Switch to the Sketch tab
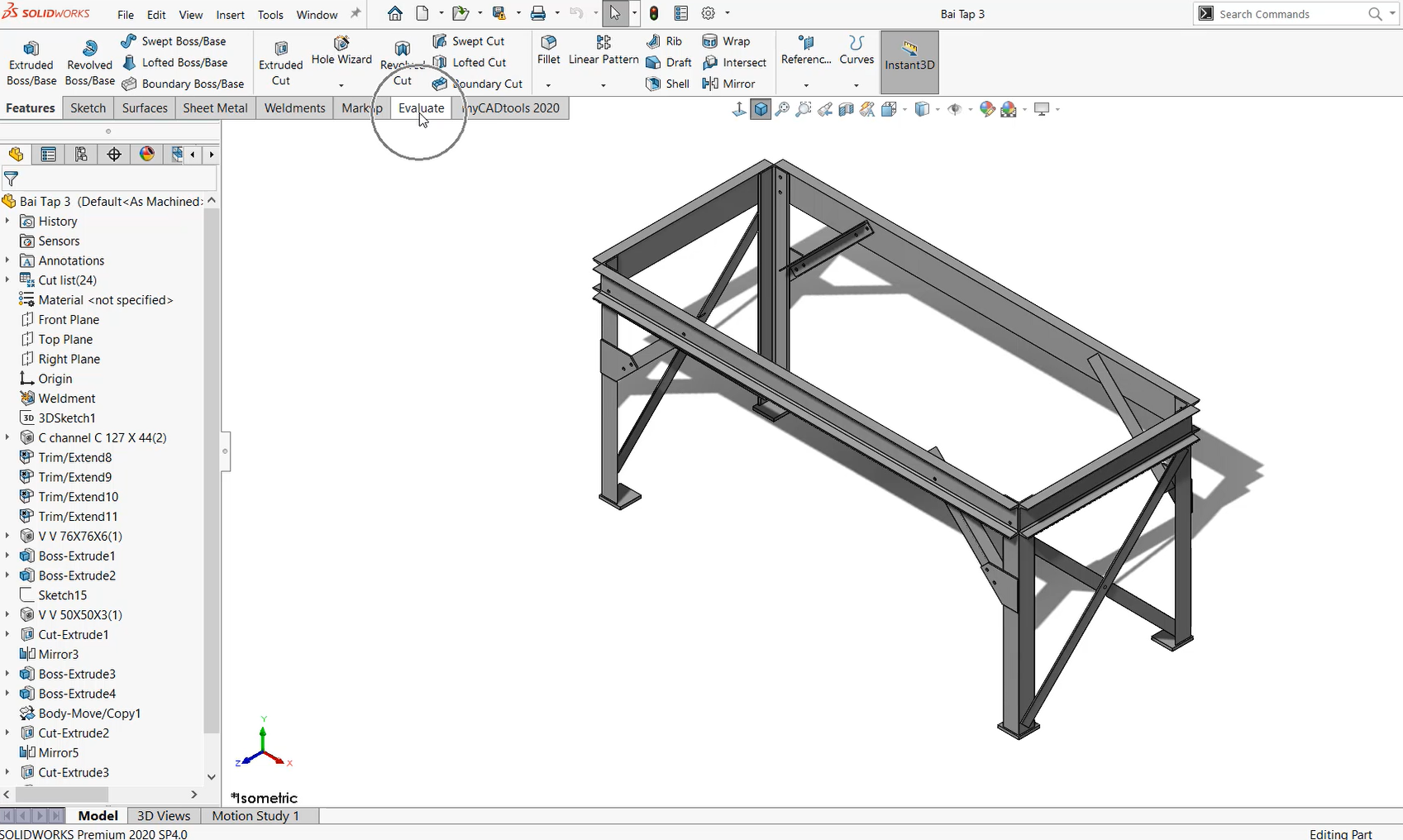The height and width of the screenshot is (840, 1403). coord(88,108)
